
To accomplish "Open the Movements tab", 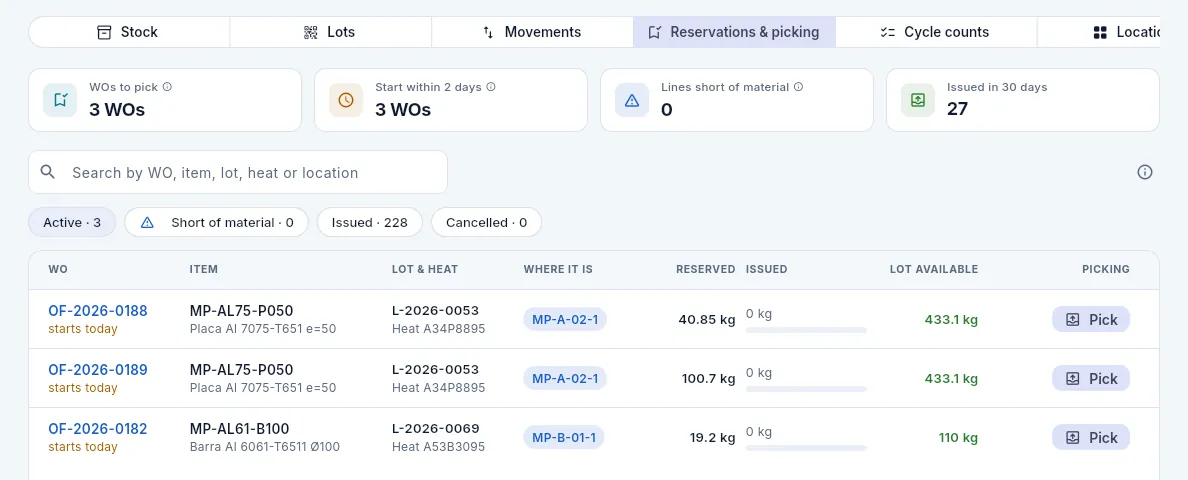I will 532,32.
